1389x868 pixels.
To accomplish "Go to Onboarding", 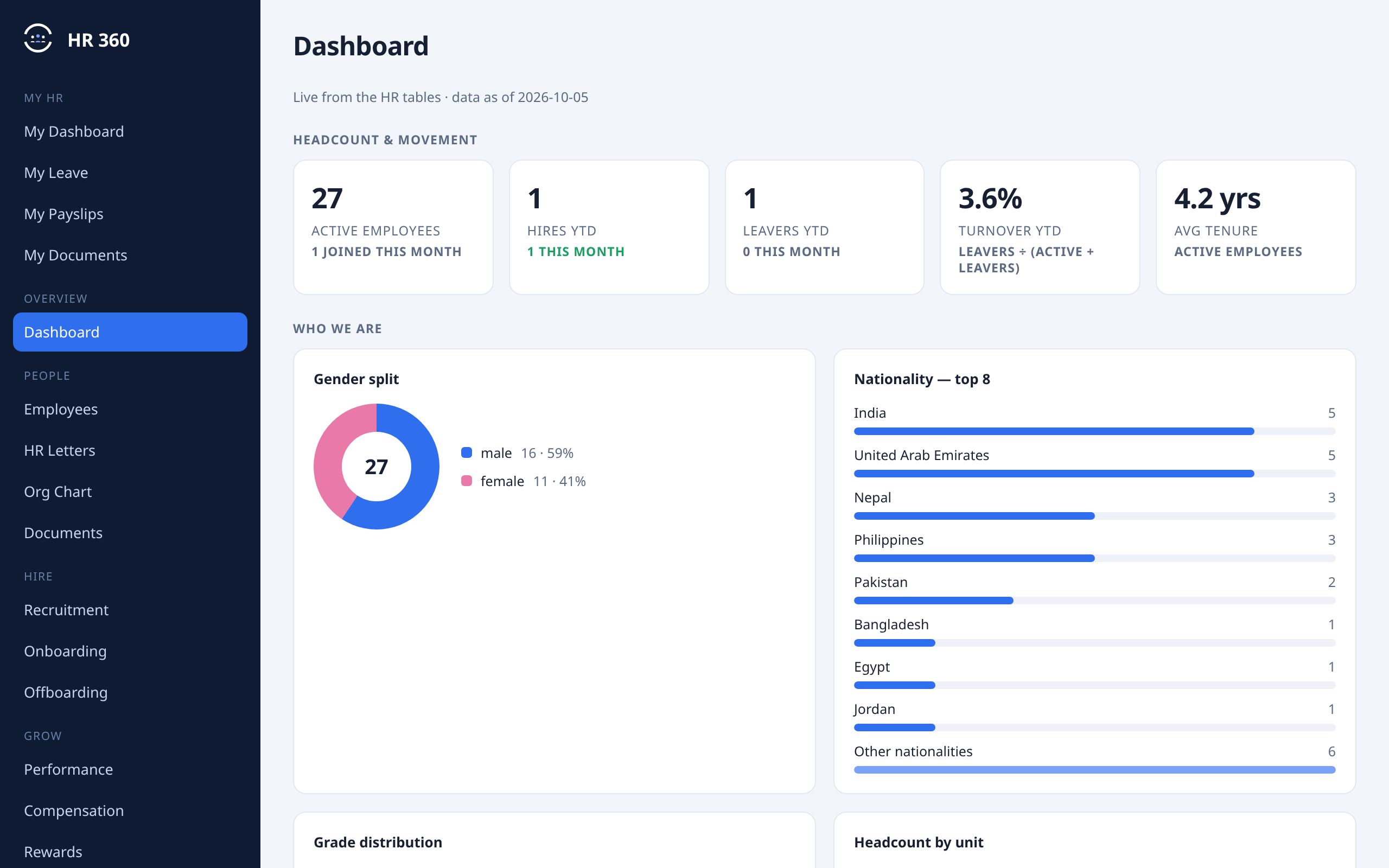I will point(130,651).
